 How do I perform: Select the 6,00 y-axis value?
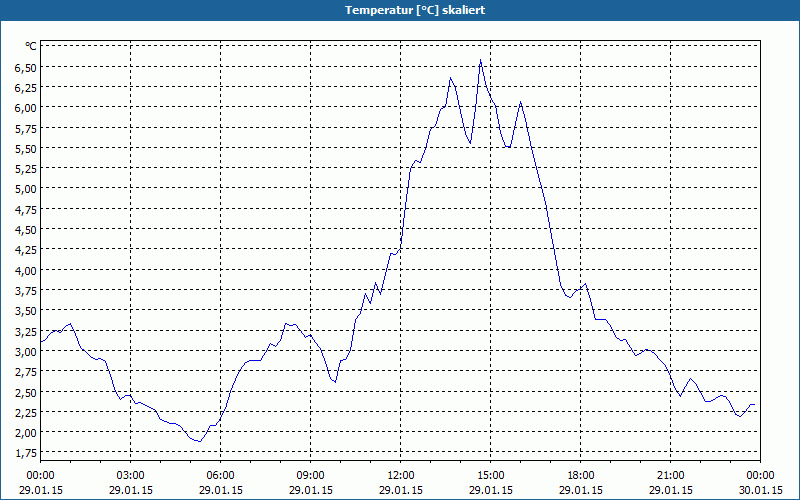pos(26,108)
